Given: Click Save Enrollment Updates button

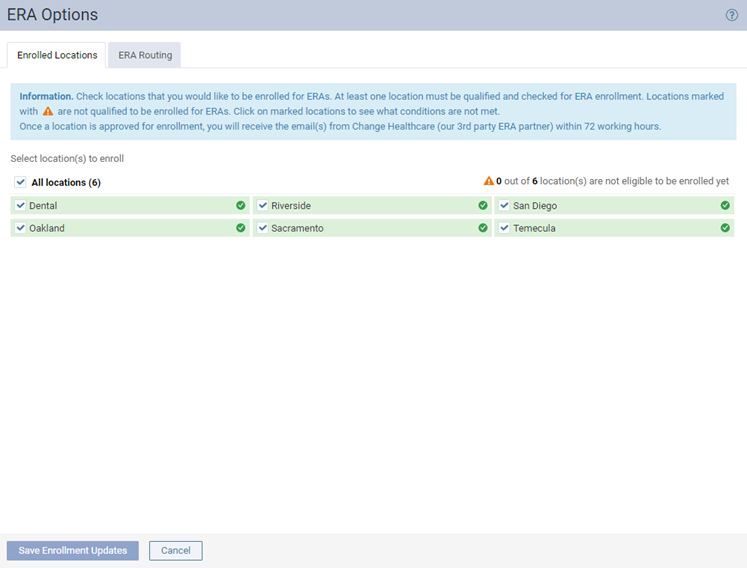Looking at the screenshot, I should (x=73, y=551).
